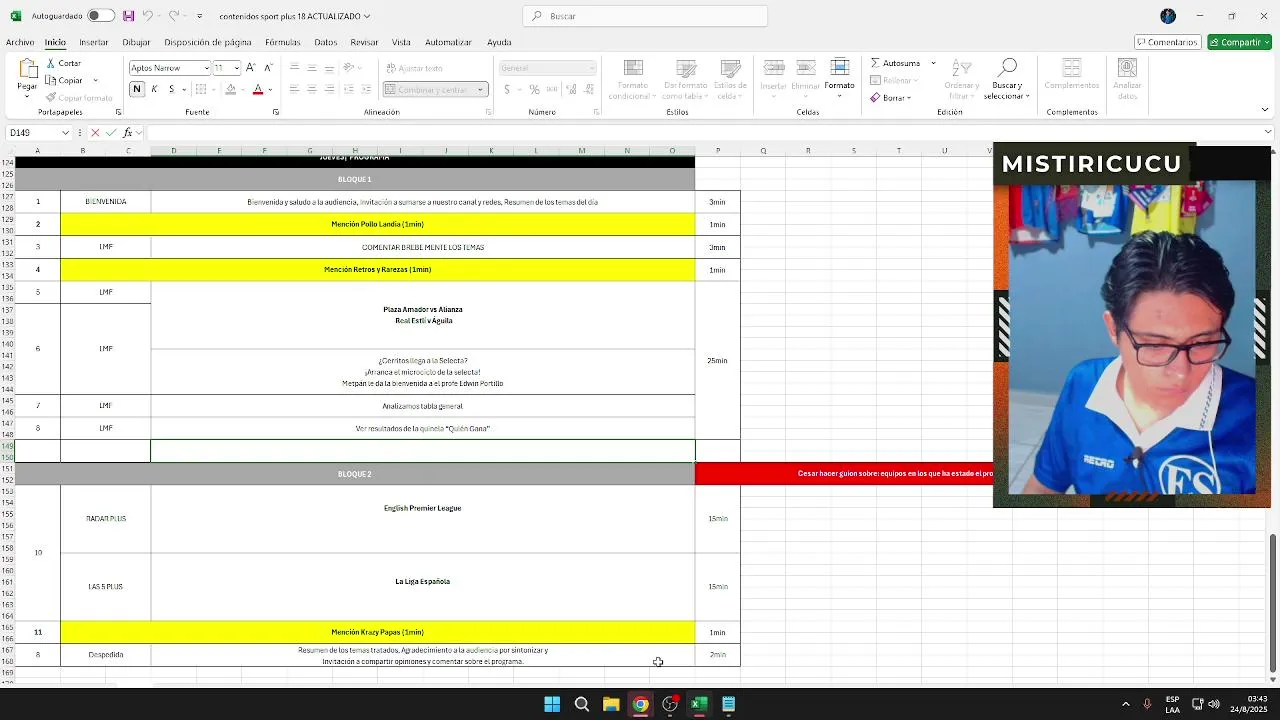Screen dimensions: 1280x720
Task: Toggle the Autoguardado switch
Action: (100, 16)
